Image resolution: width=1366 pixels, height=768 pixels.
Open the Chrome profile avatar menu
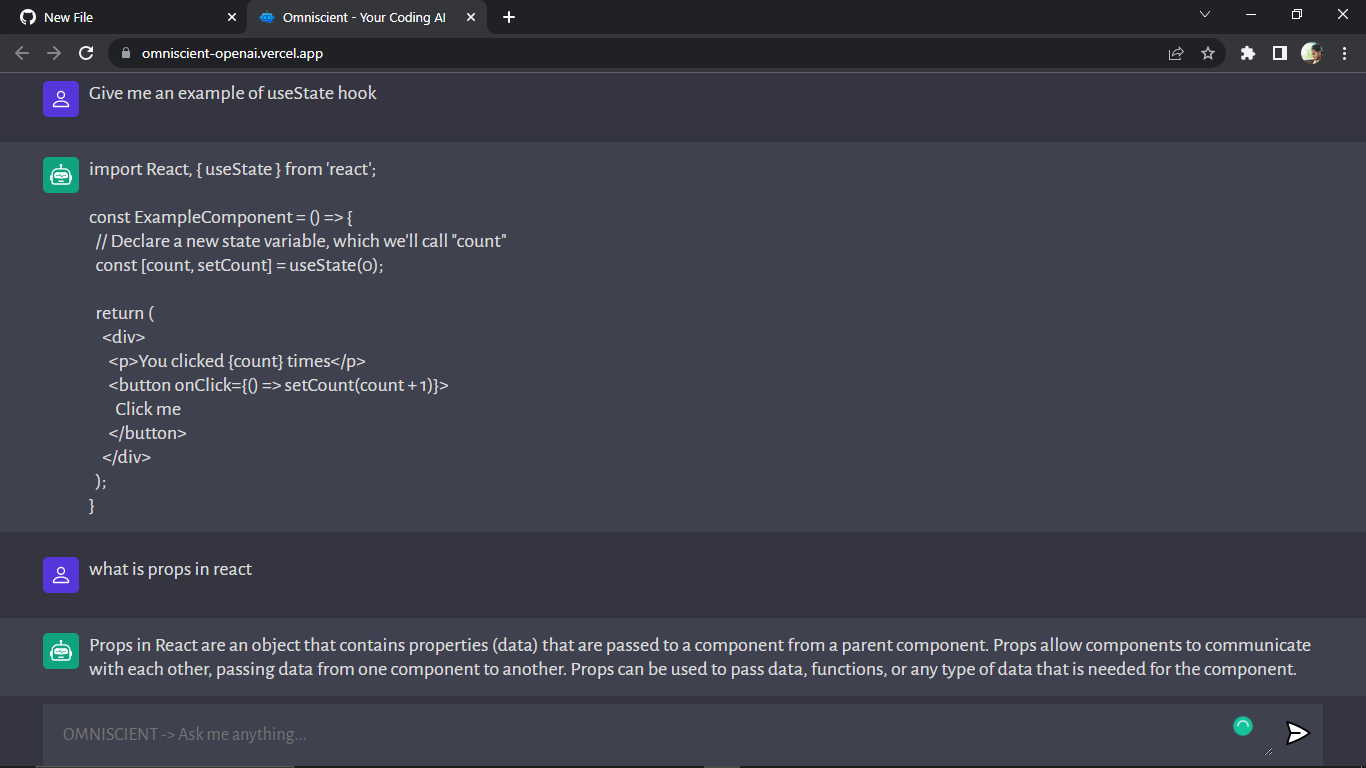point(1312,53)
